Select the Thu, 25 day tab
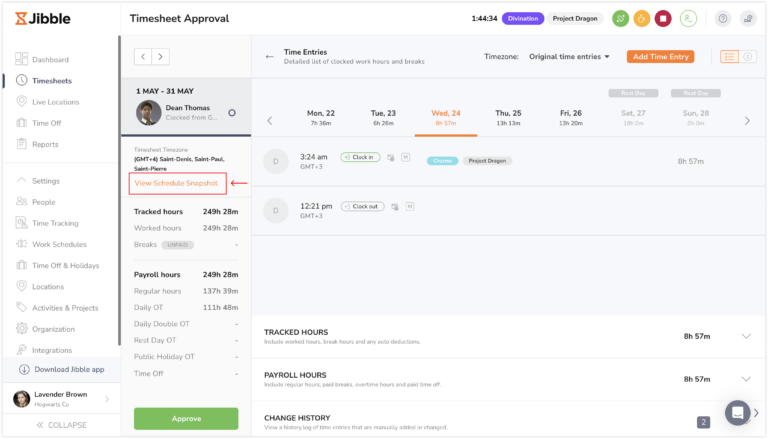 click(x=508, y=118)
